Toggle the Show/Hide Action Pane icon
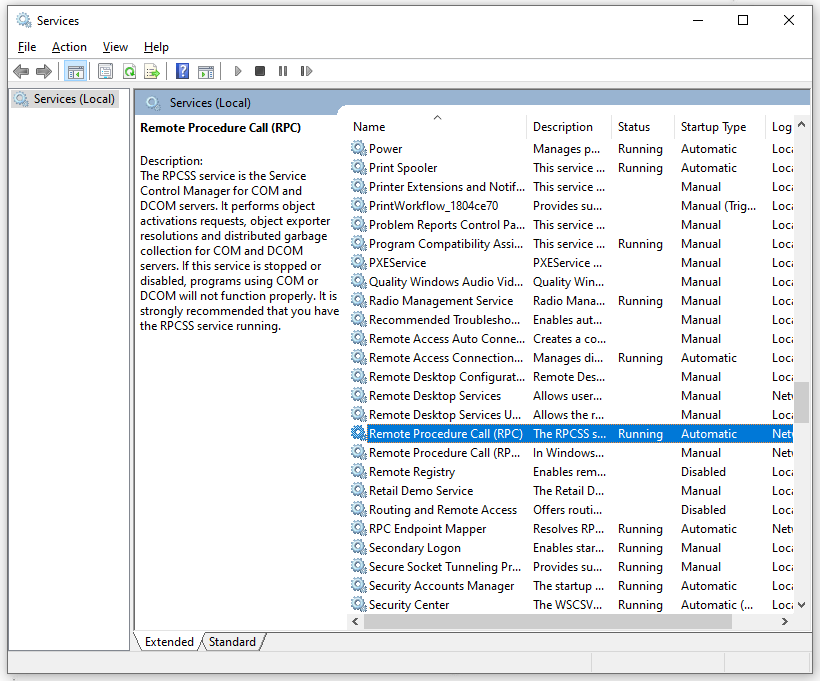820x681 pixels. pyautogui.click(x=206, y=71)
